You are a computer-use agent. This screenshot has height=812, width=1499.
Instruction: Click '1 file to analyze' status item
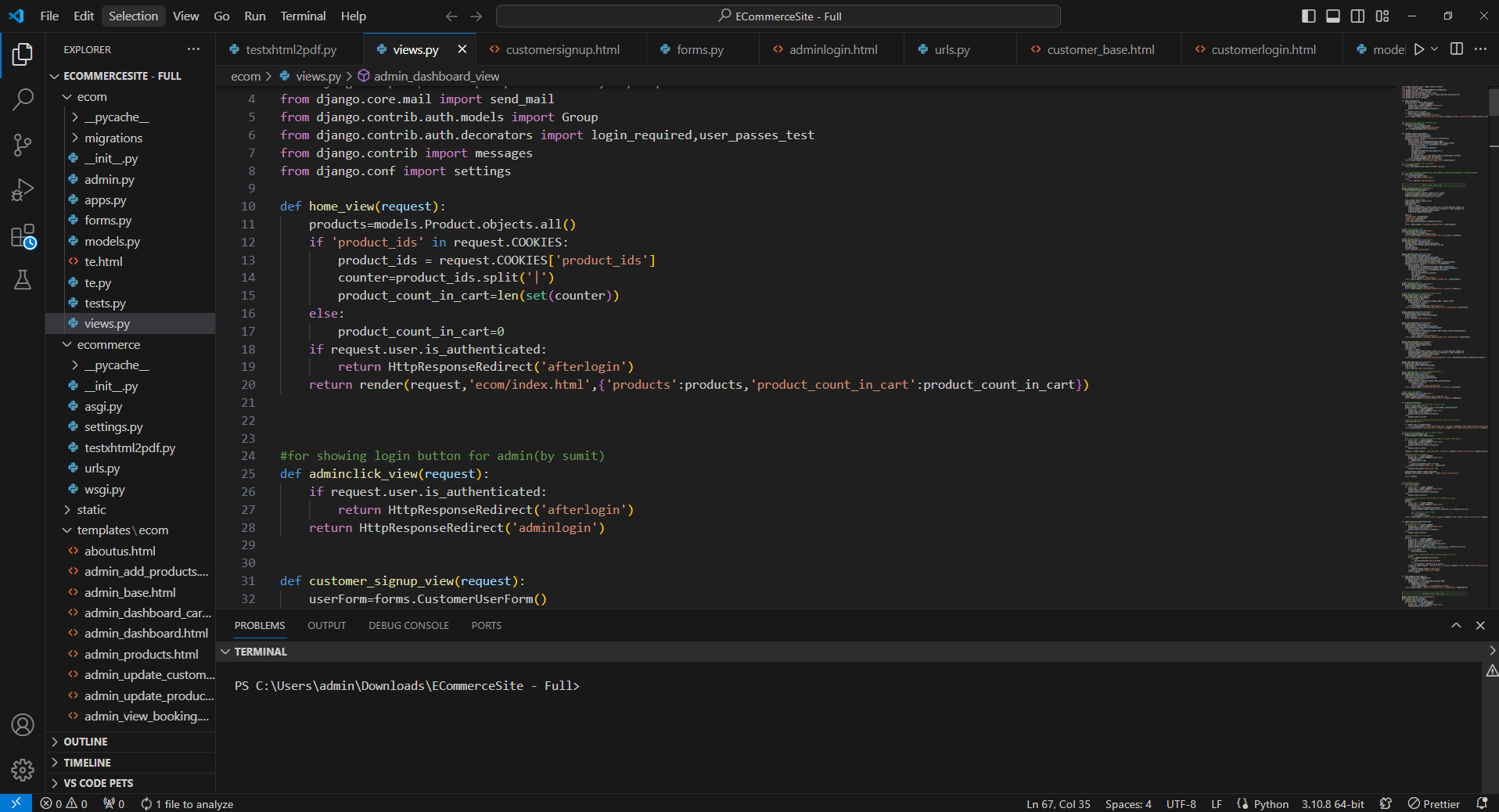click(188, 803)
